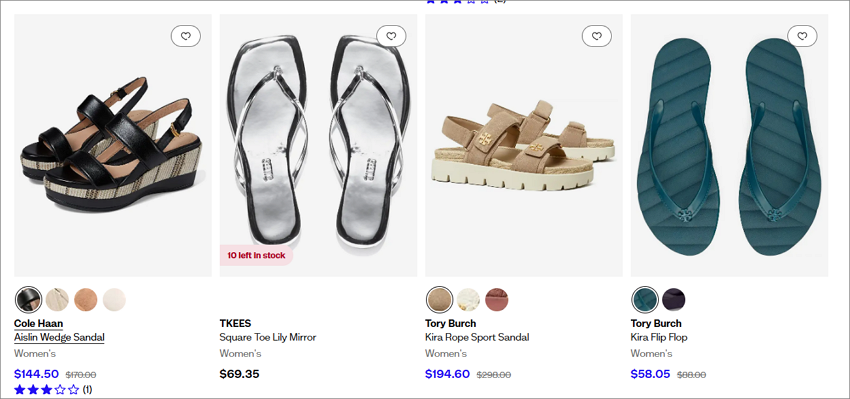Choose dark navy swatch for Kira Flip Flop
Screen dimensions: 850x399
(x=674, y=300)
